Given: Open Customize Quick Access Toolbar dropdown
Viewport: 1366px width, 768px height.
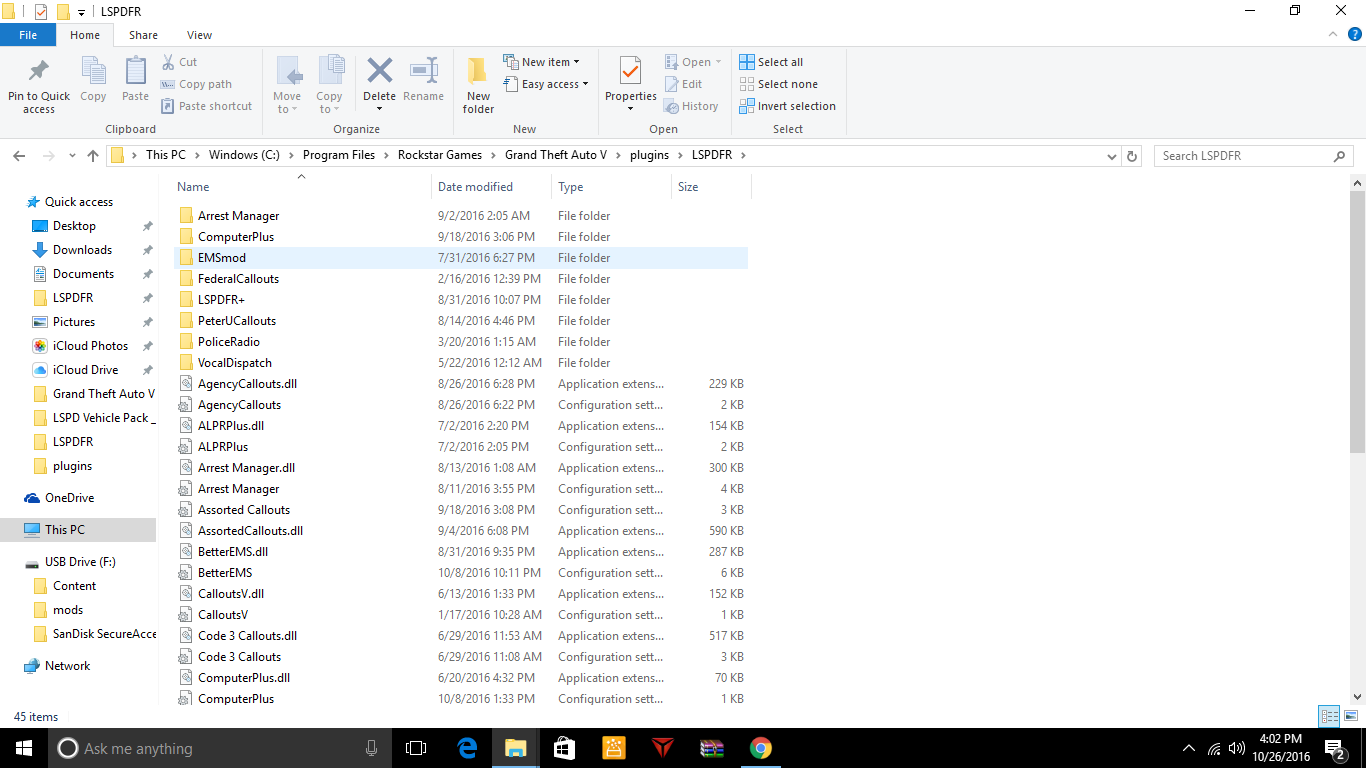Looking at the screenshot, I should click(x=81, y=12).
